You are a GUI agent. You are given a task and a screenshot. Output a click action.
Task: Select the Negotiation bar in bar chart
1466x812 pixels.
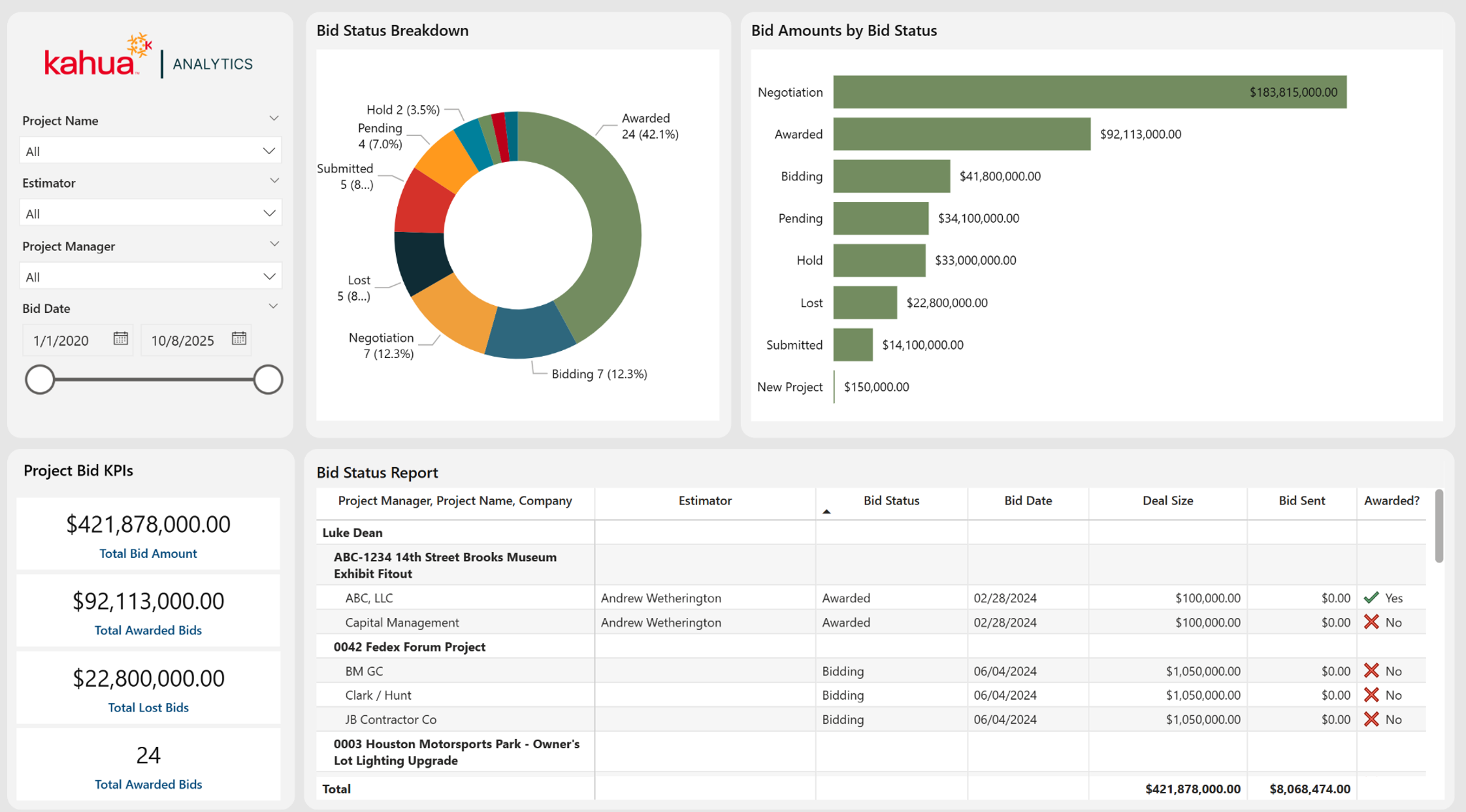click(1089, 92)
